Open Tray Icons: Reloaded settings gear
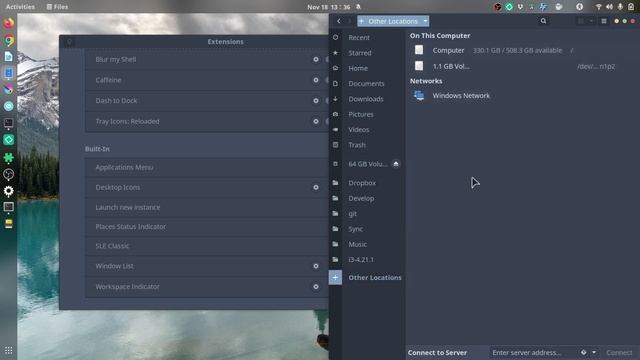 [x=316, y=121]
